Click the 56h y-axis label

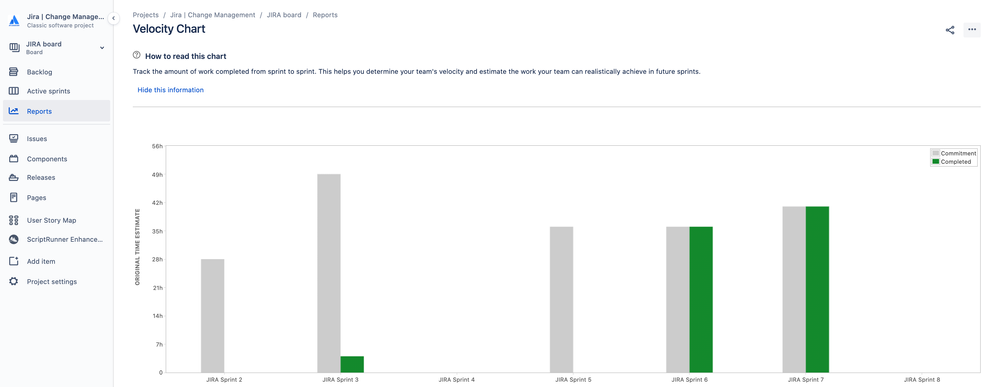tap(157, 146)
